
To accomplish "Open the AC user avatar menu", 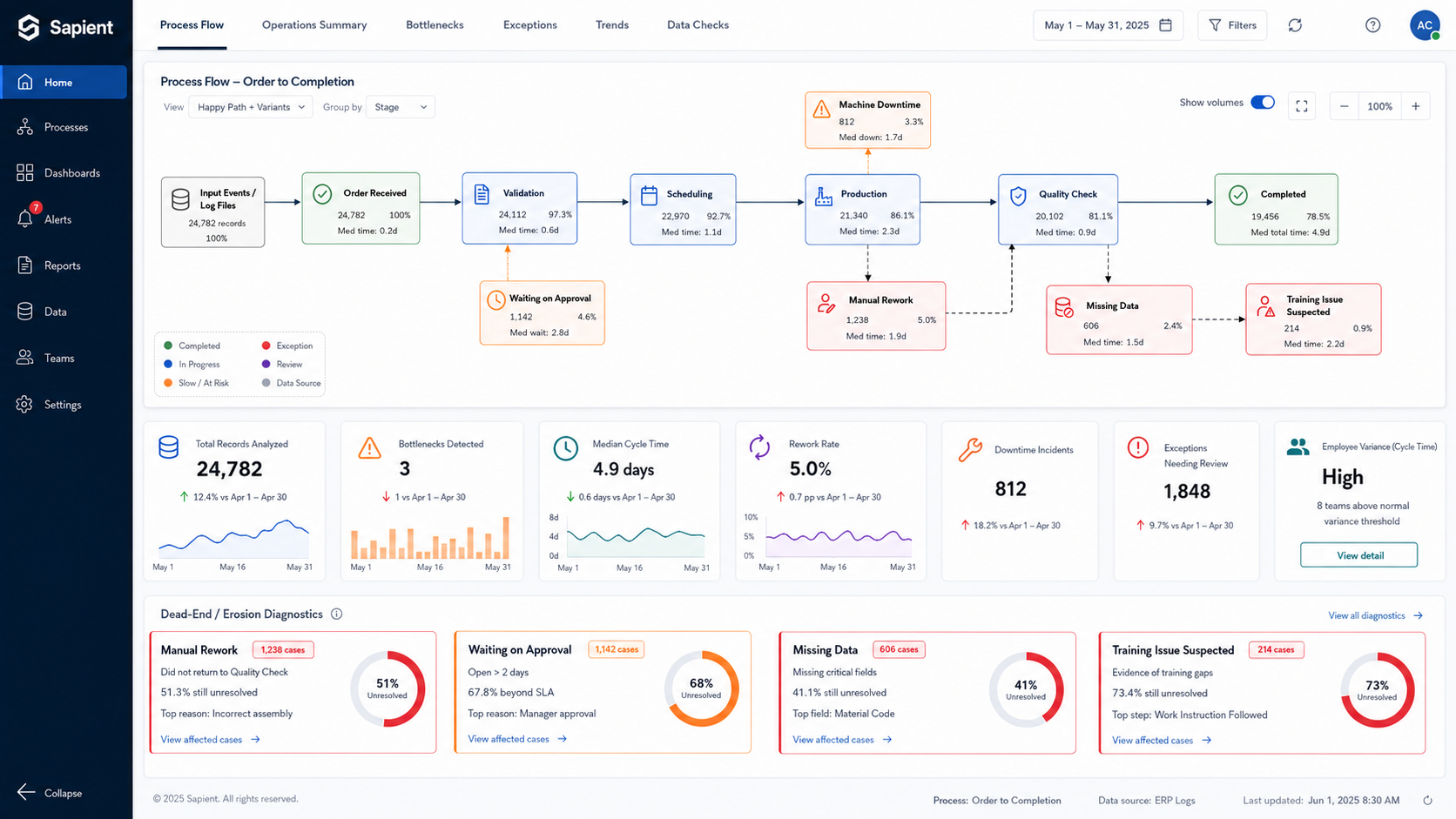I will tap(1425, 25).
